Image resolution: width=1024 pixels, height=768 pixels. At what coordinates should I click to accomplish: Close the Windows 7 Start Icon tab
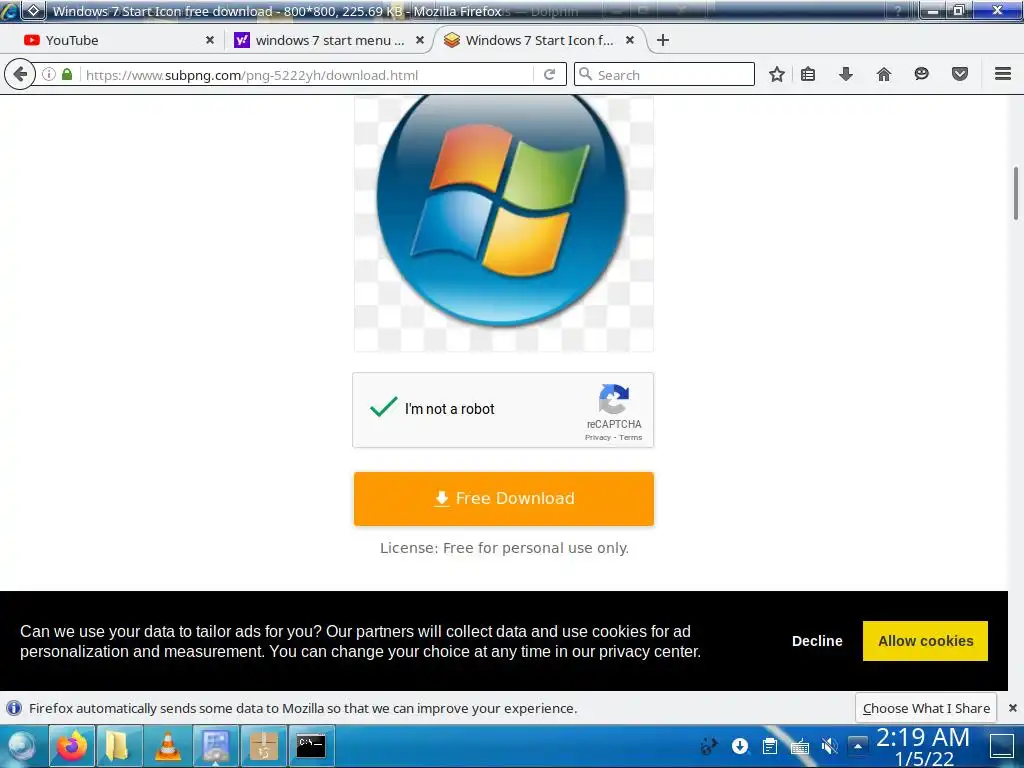pos(630,40)
